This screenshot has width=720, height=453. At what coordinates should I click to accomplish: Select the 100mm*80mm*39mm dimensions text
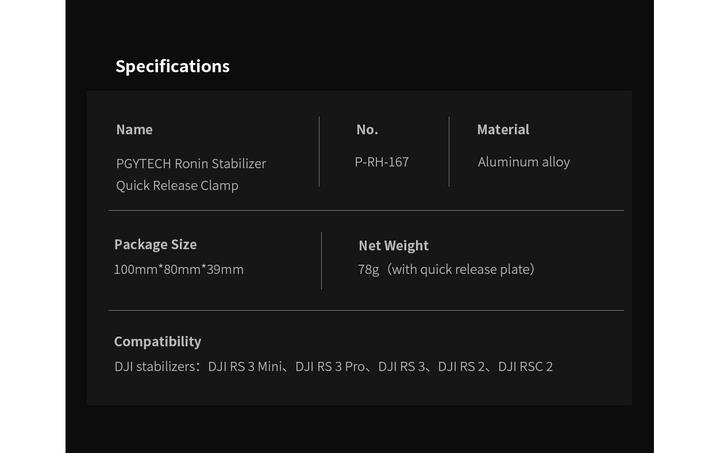click(x=179, y=269)
